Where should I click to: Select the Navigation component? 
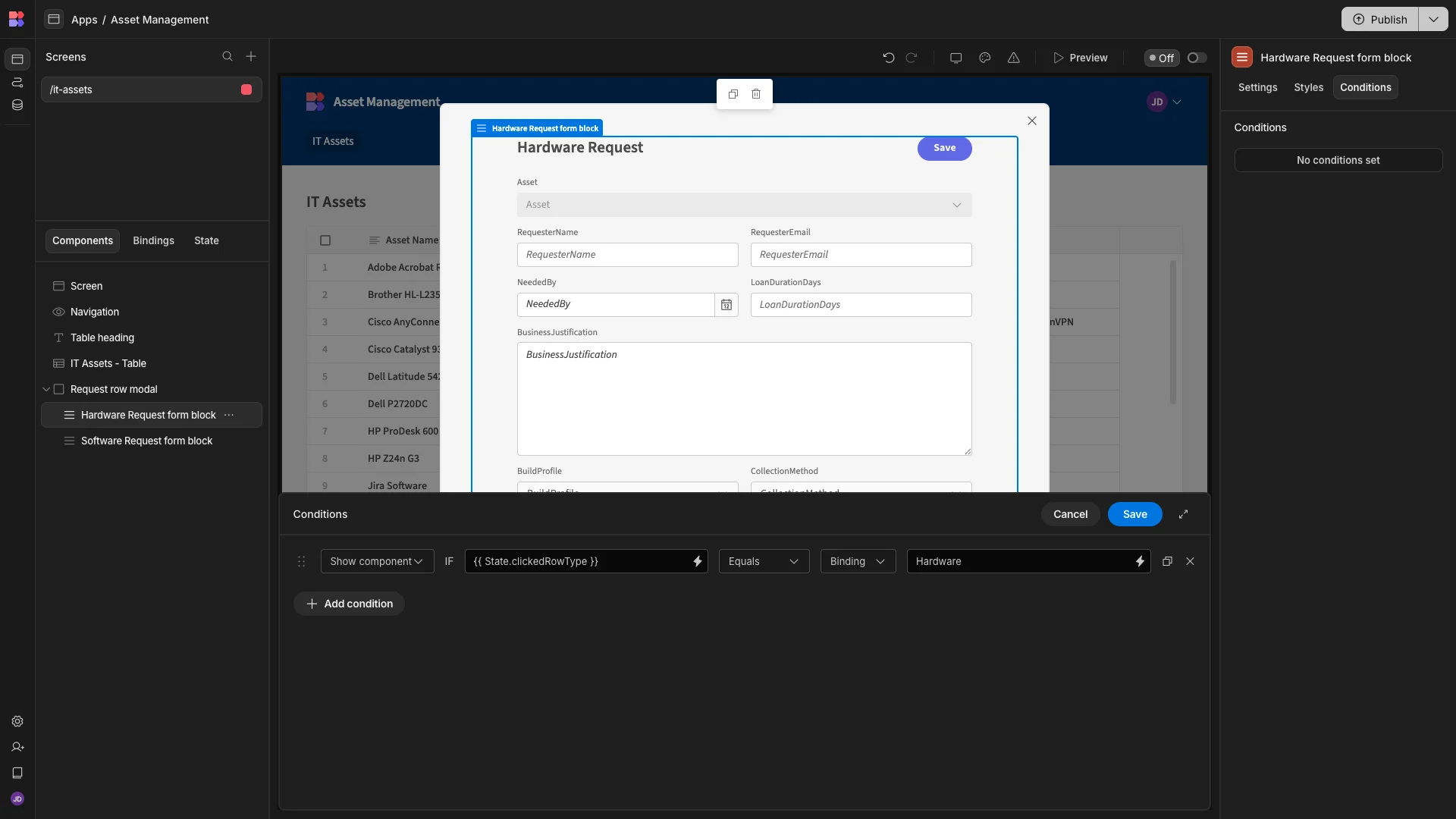[152, 312]
